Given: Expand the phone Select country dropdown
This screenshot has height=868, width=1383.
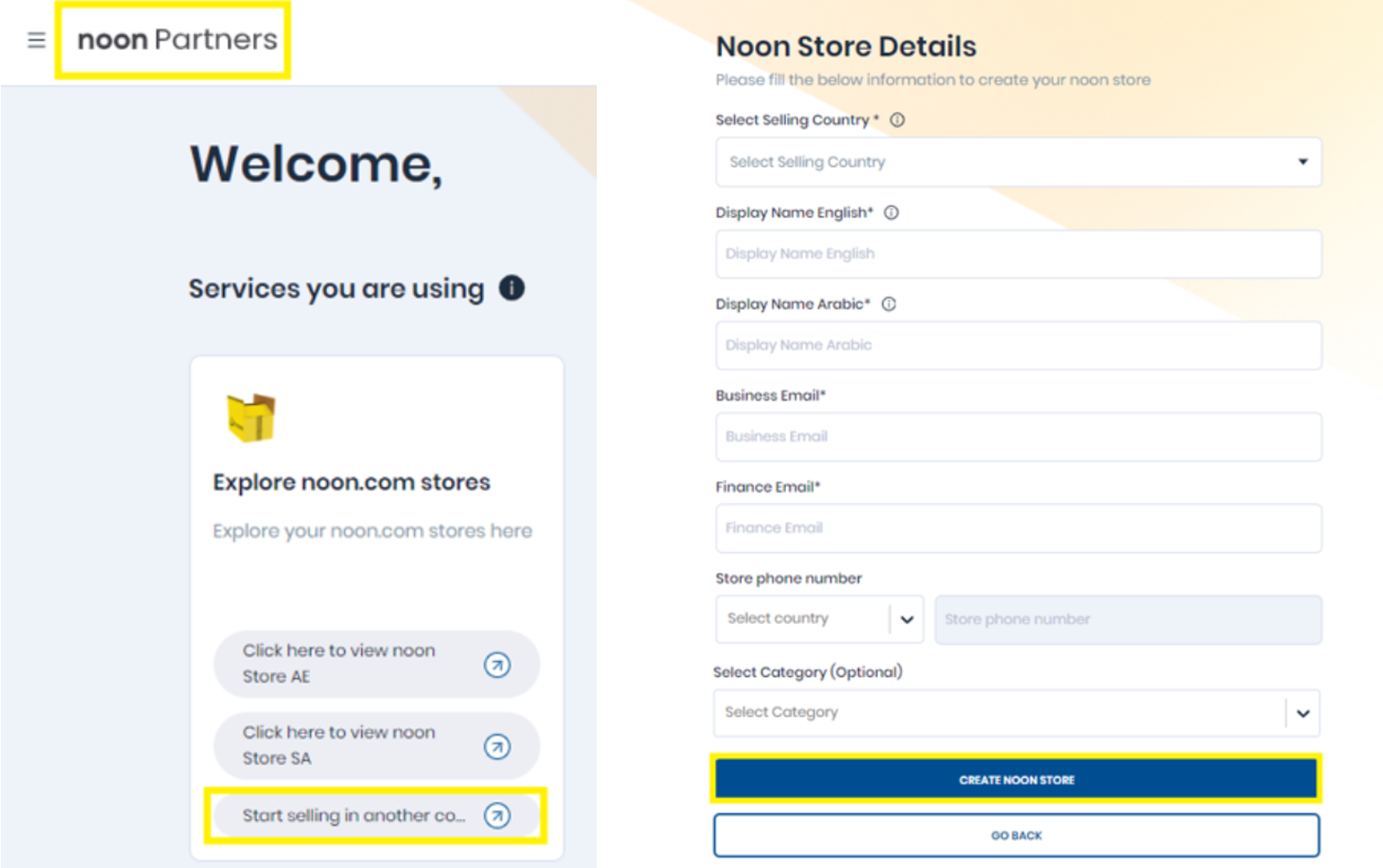Looking at the screenshot, I should coord(819,619).
